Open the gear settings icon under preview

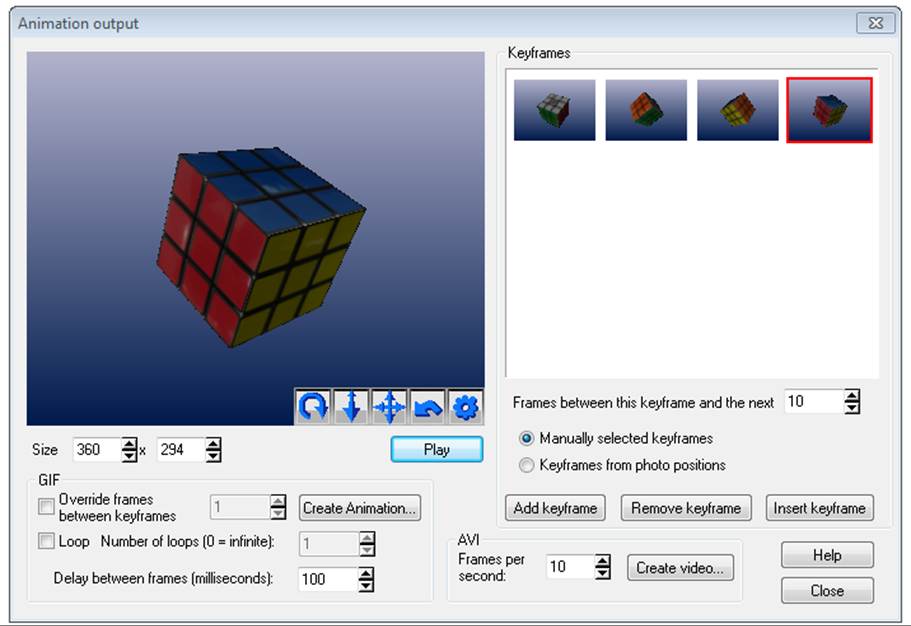[x=465, y=407]
